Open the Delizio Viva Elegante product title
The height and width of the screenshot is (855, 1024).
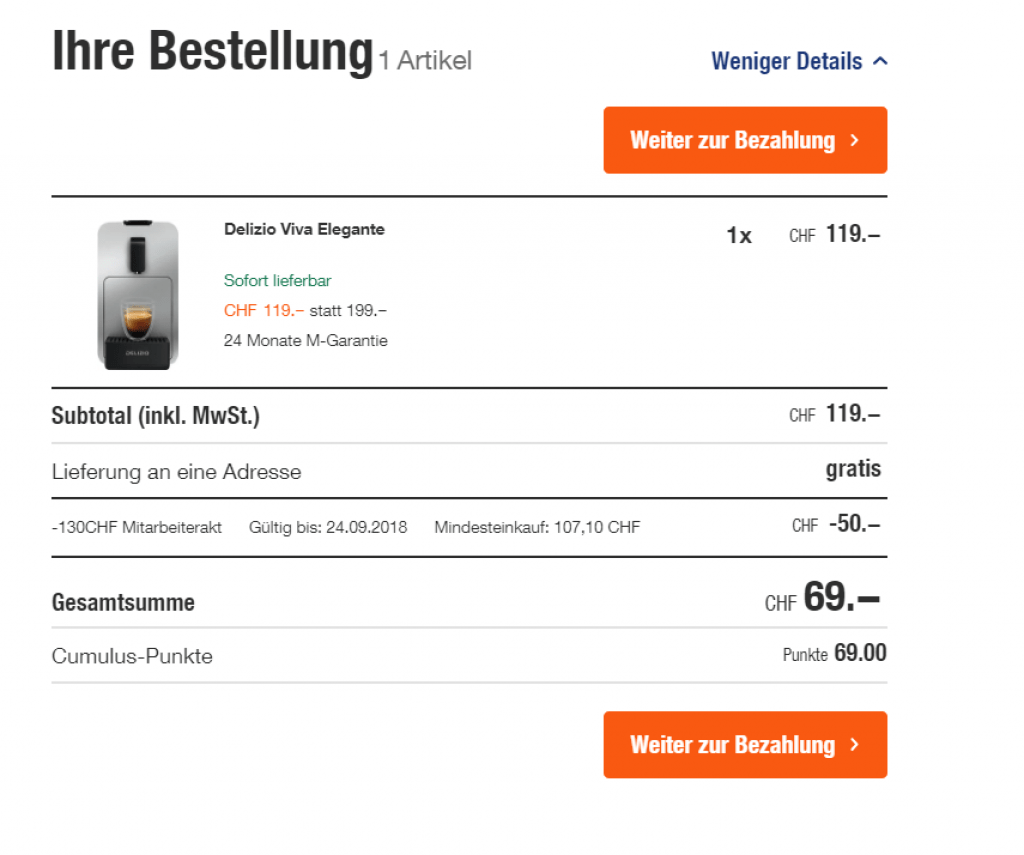click(304, 229)
